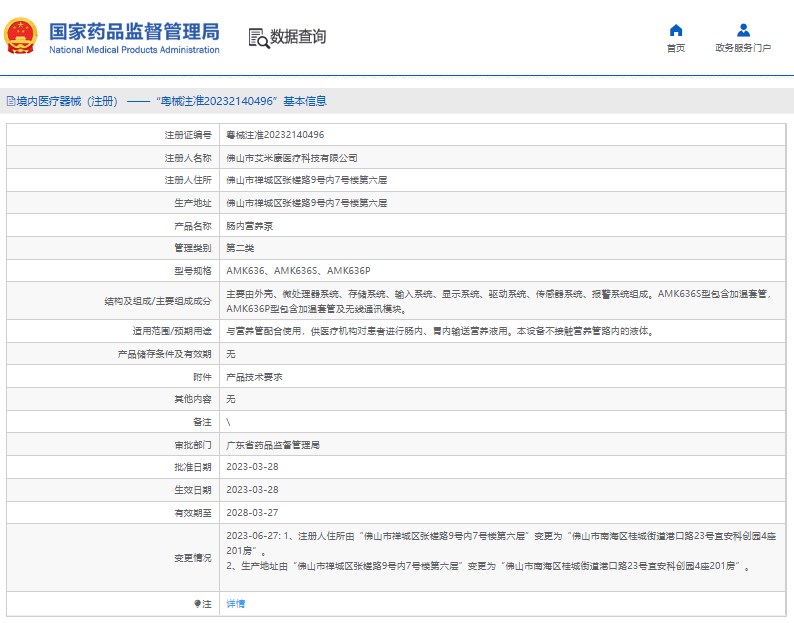Image resolution: width=794 pixels, height=623 pixels.
Task: Click the 产品储存条件及有效期 value 无
Action: point(231,354)
